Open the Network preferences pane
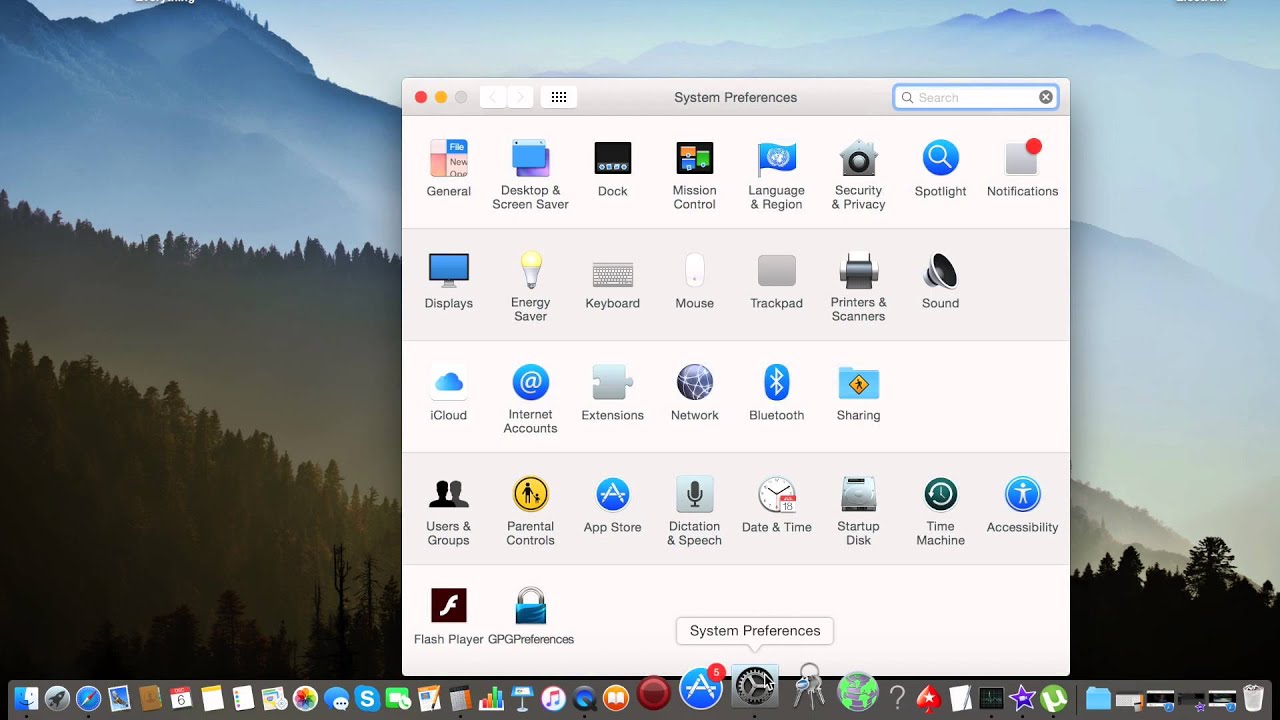The image size is (1280, 720). pos(695,393)
